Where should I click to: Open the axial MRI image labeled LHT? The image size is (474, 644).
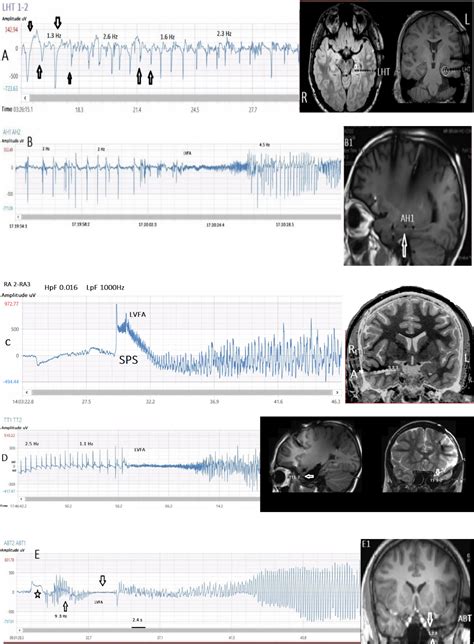point(347,58)
